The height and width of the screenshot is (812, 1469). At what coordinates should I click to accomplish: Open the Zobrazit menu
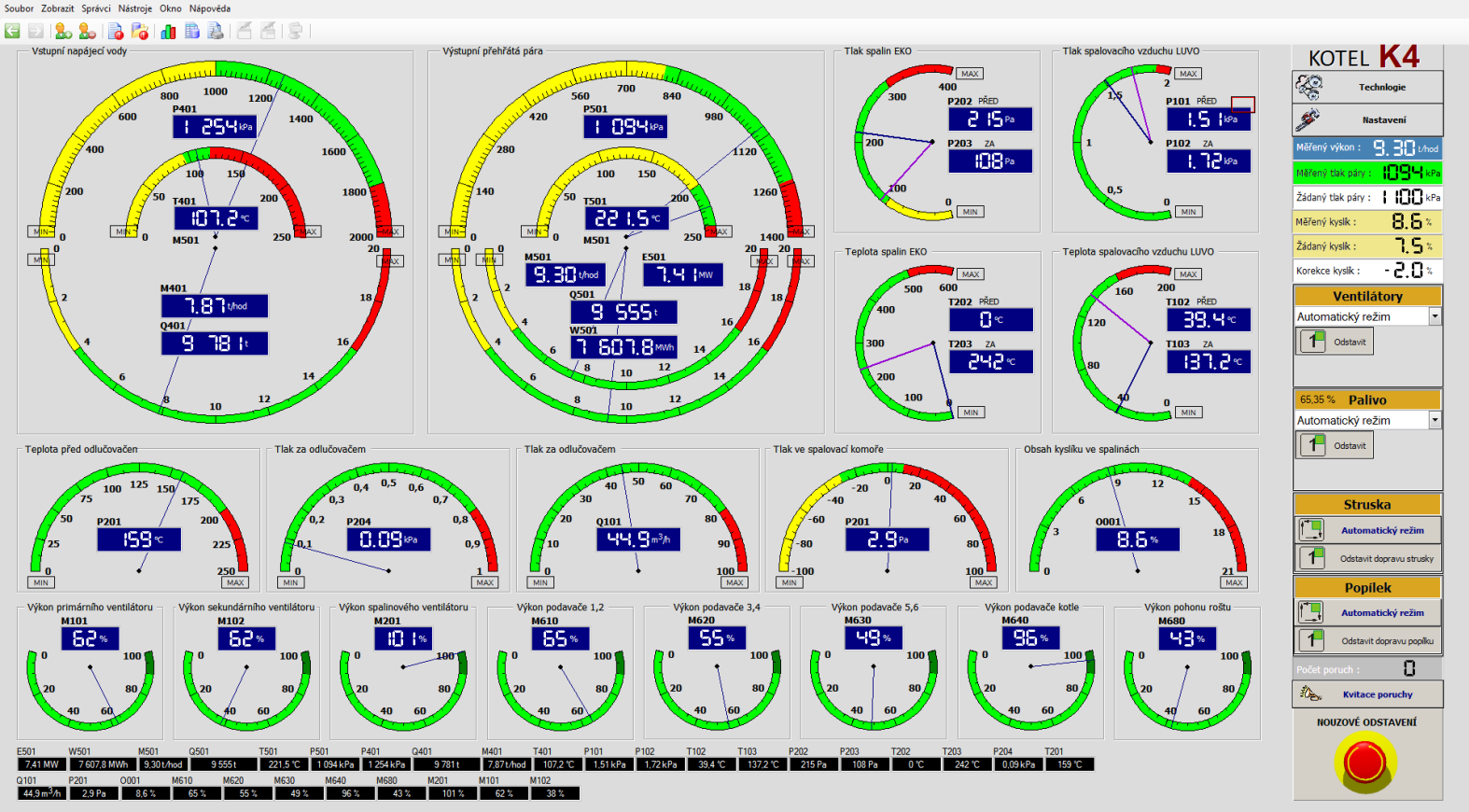tap(57, 8)
